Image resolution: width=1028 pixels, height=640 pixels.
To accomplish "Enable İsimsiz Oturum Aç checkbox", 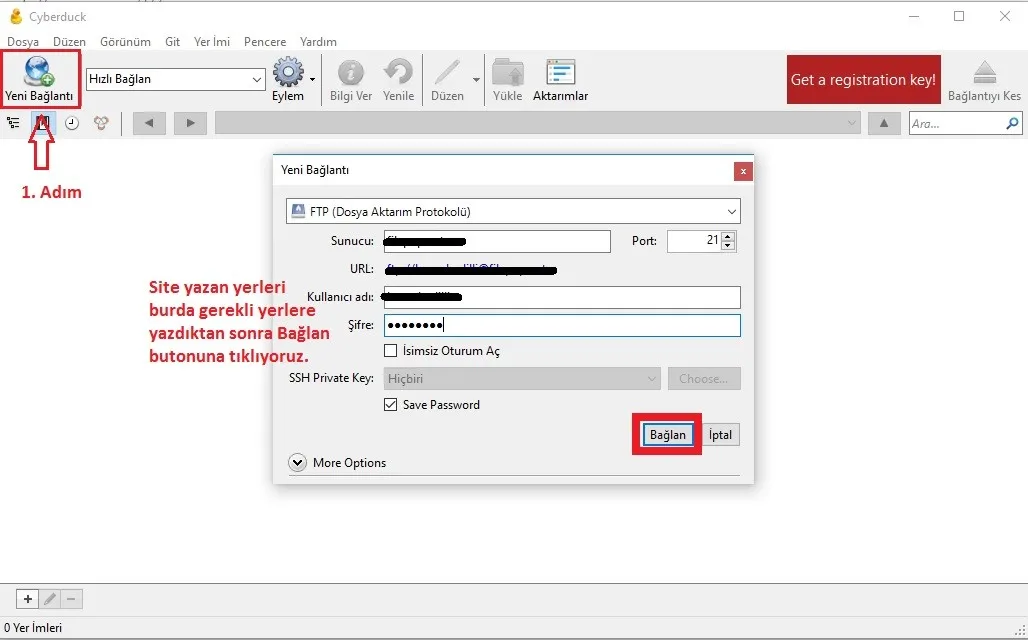I will pos(390,351).
